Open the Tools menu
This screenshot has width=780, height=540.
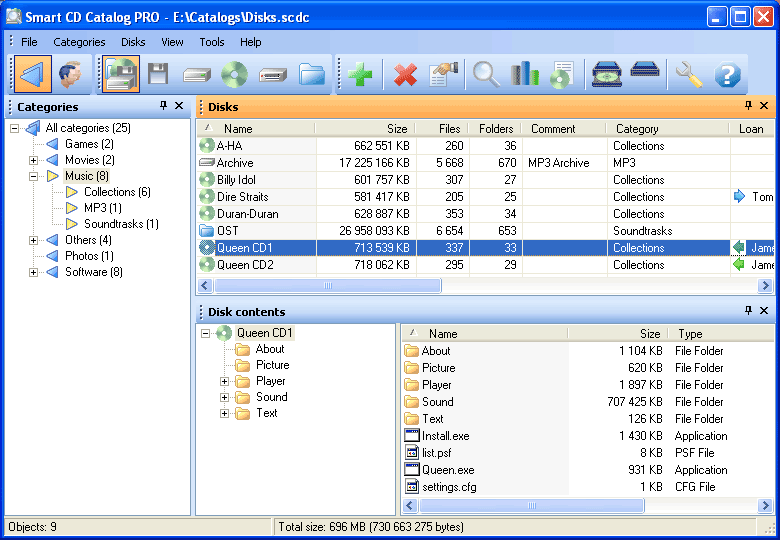point(211,42)
